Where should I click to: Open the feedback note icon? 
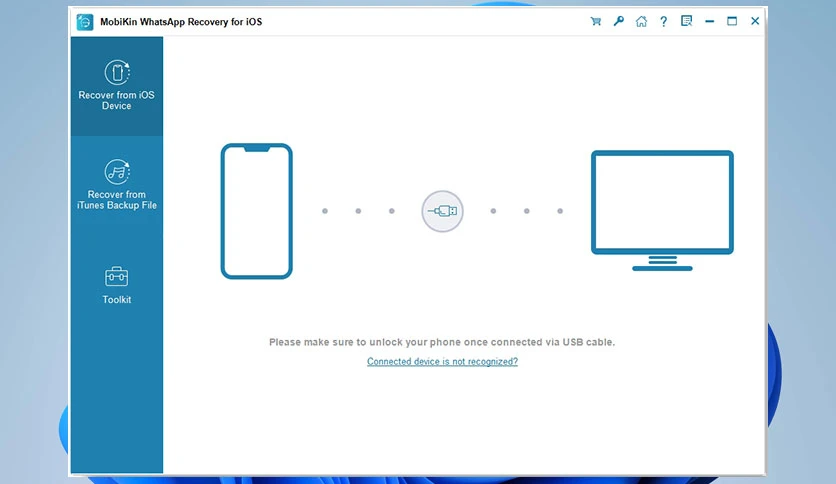[x=687, y=21]
